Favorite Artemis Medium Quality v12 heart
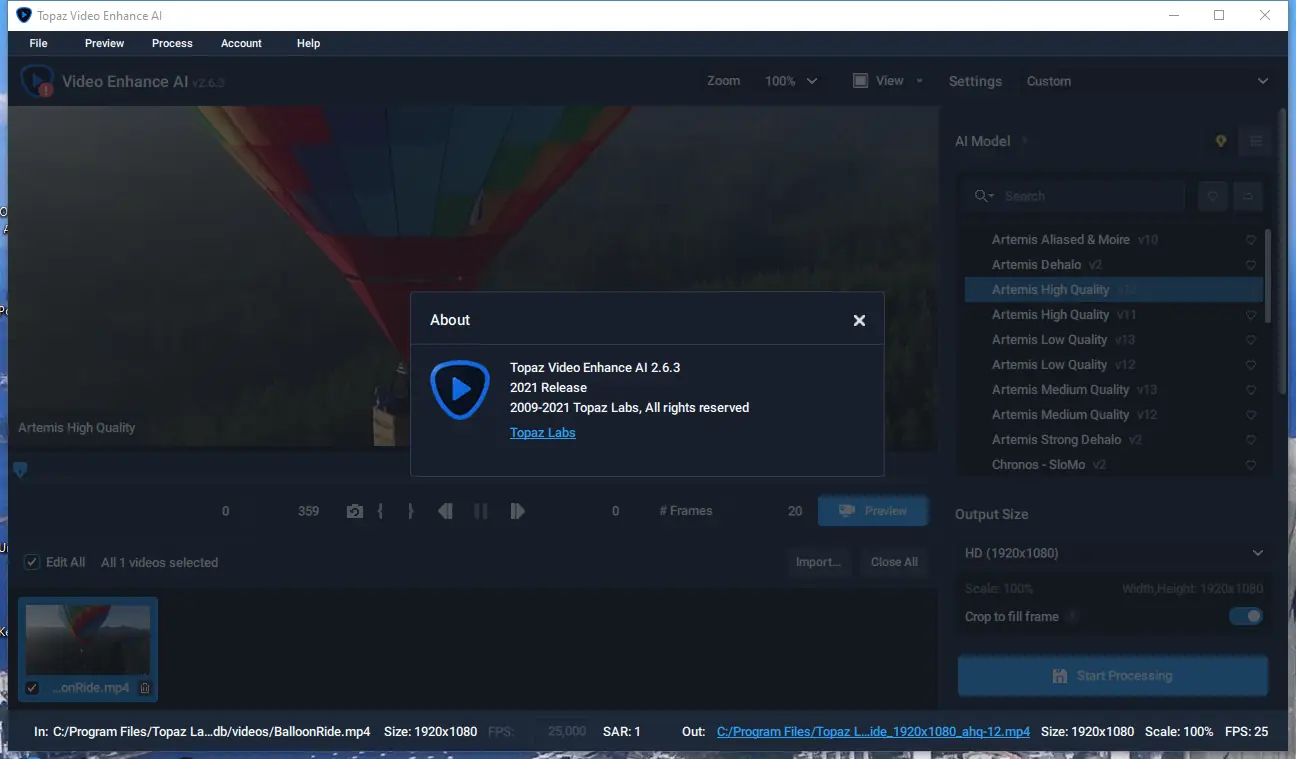 (x=1250, y=415)
